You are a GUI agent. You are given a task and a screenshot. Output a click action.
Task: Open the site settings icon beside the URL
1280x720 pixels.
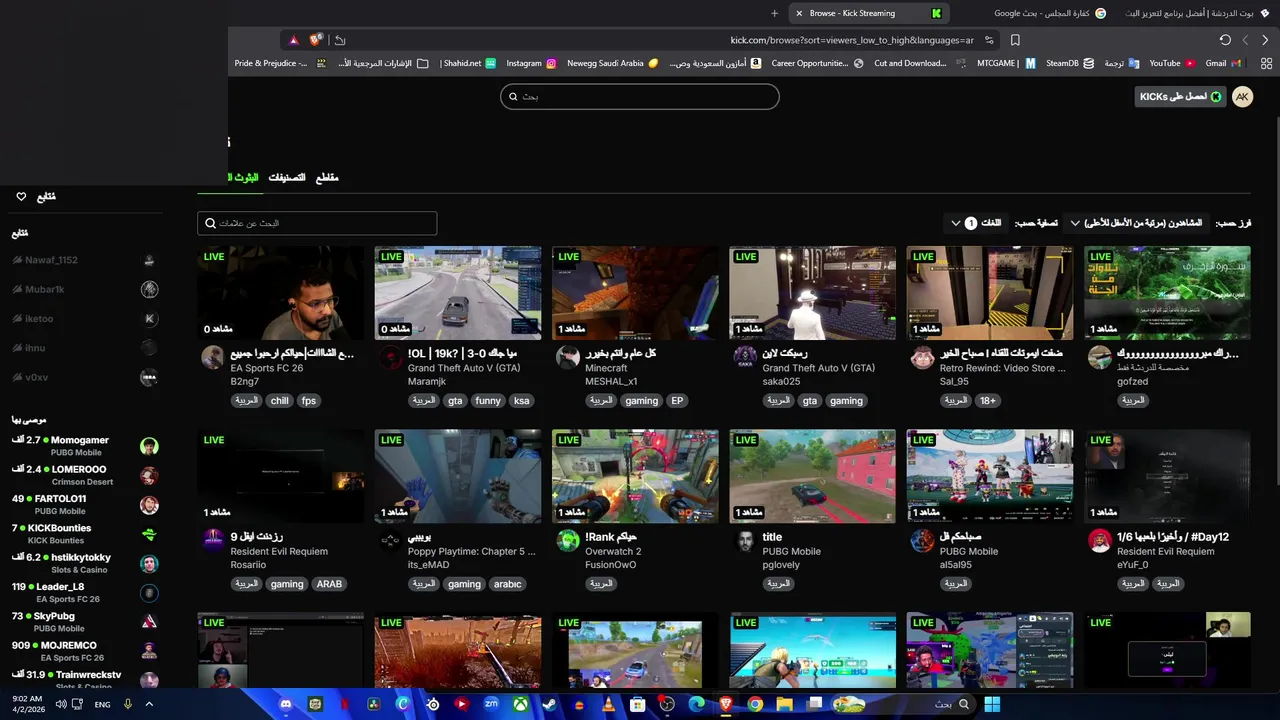989,40
